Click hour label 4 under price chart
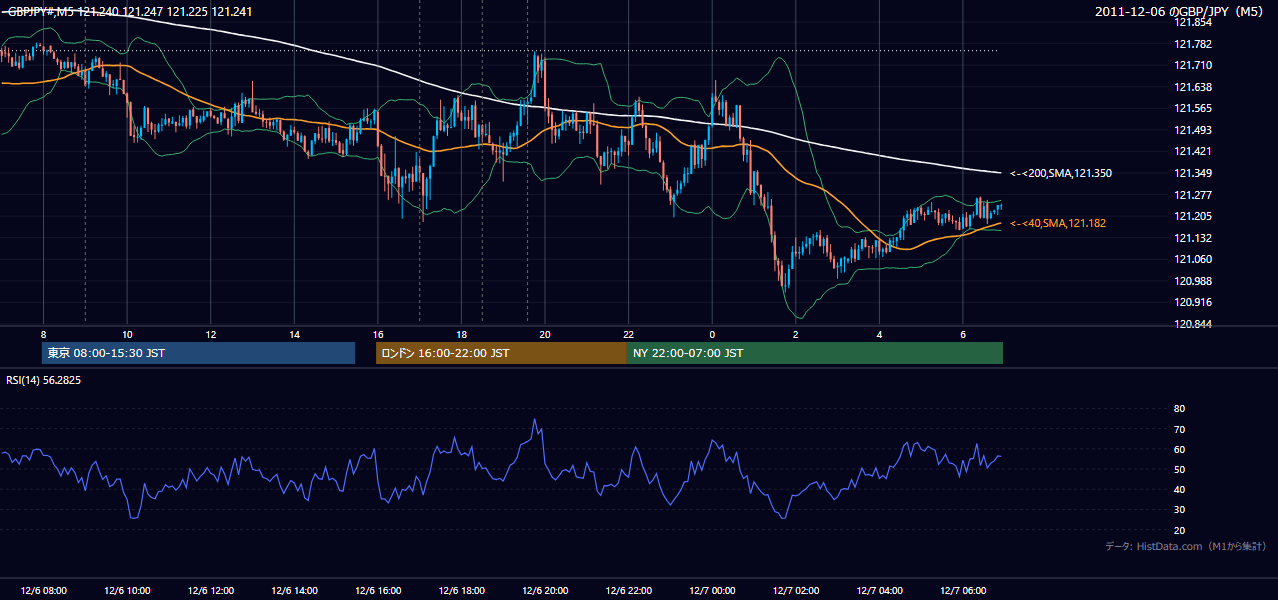 coord(879,334)
